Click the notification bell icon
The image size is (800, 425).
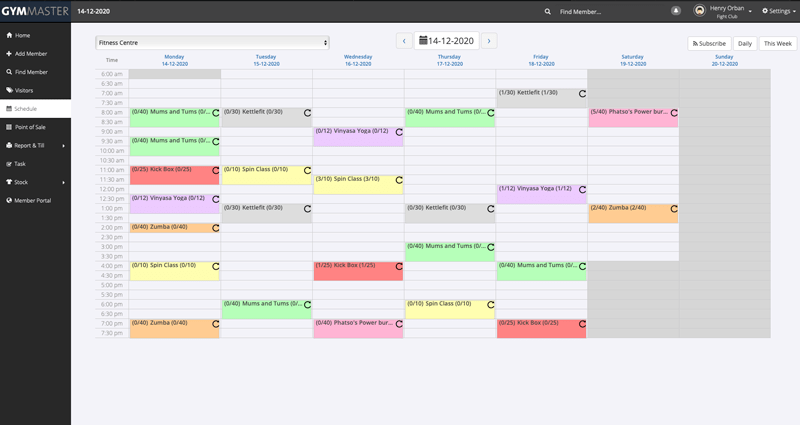676,10
